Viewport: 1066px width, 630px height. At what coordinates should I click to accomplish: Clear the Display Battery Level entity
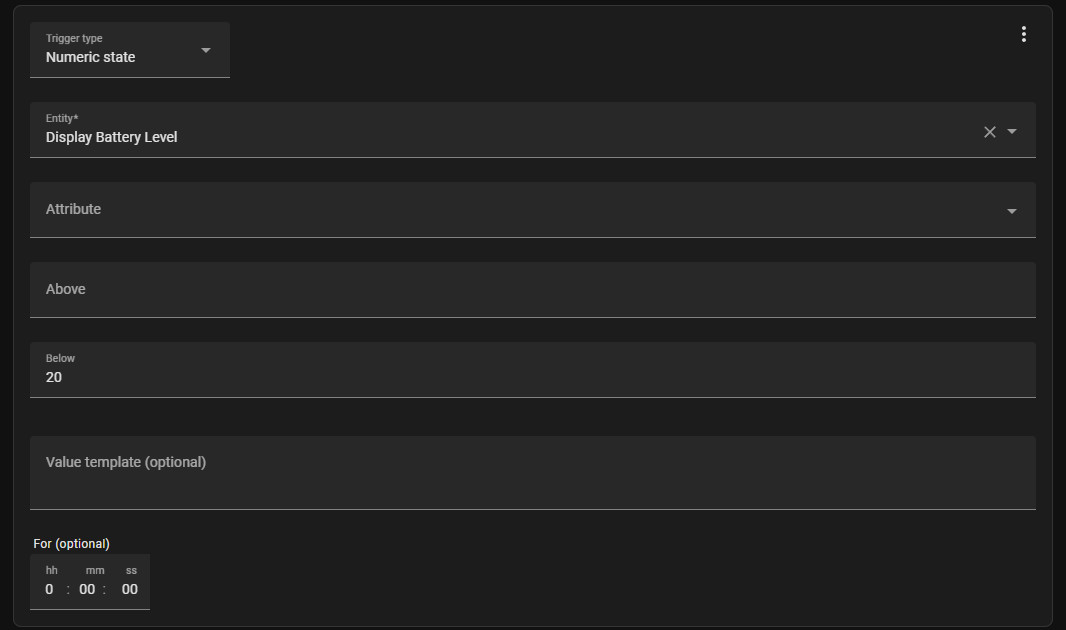(x=989, y=132)
